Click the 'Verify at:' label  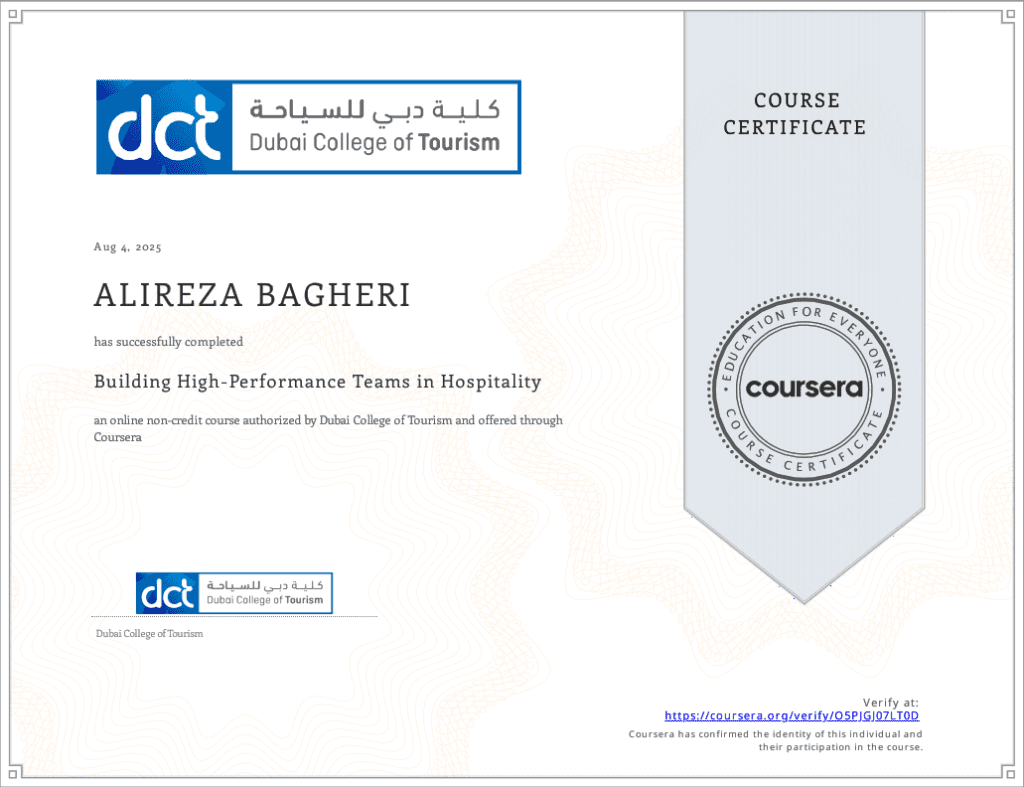pos(890,703)
